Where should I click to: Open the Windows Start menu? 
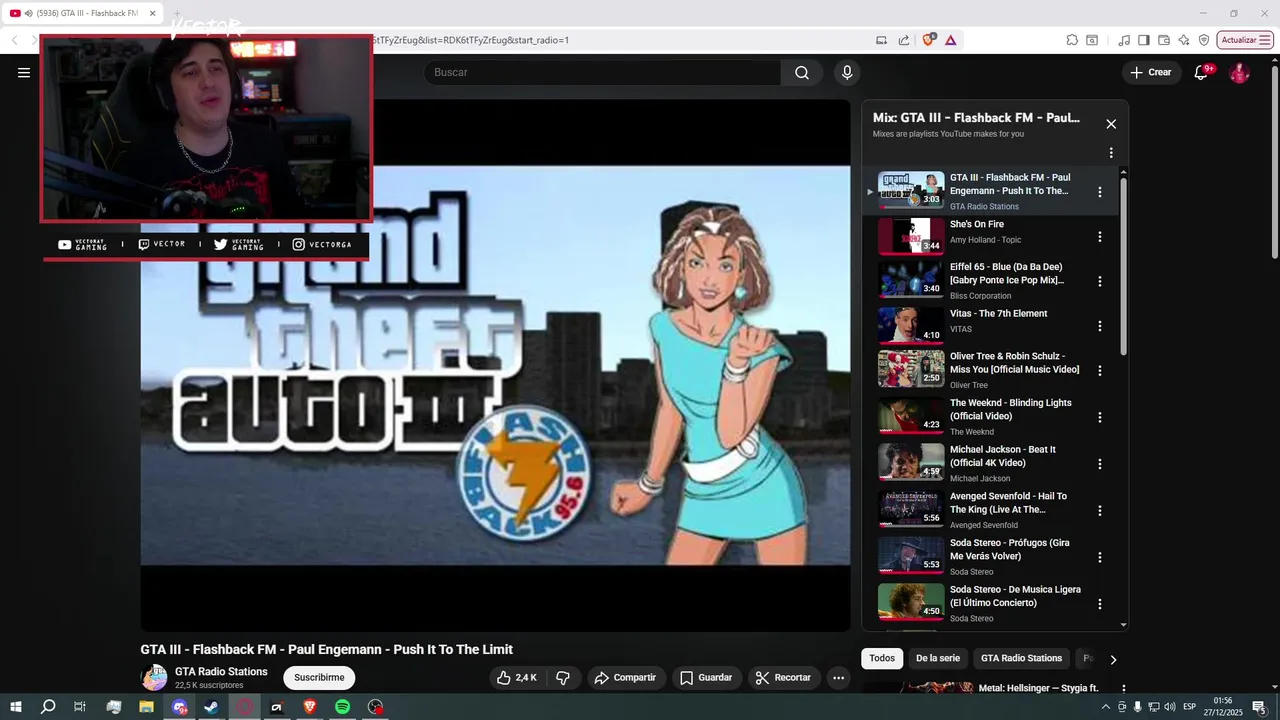point(16,707)
